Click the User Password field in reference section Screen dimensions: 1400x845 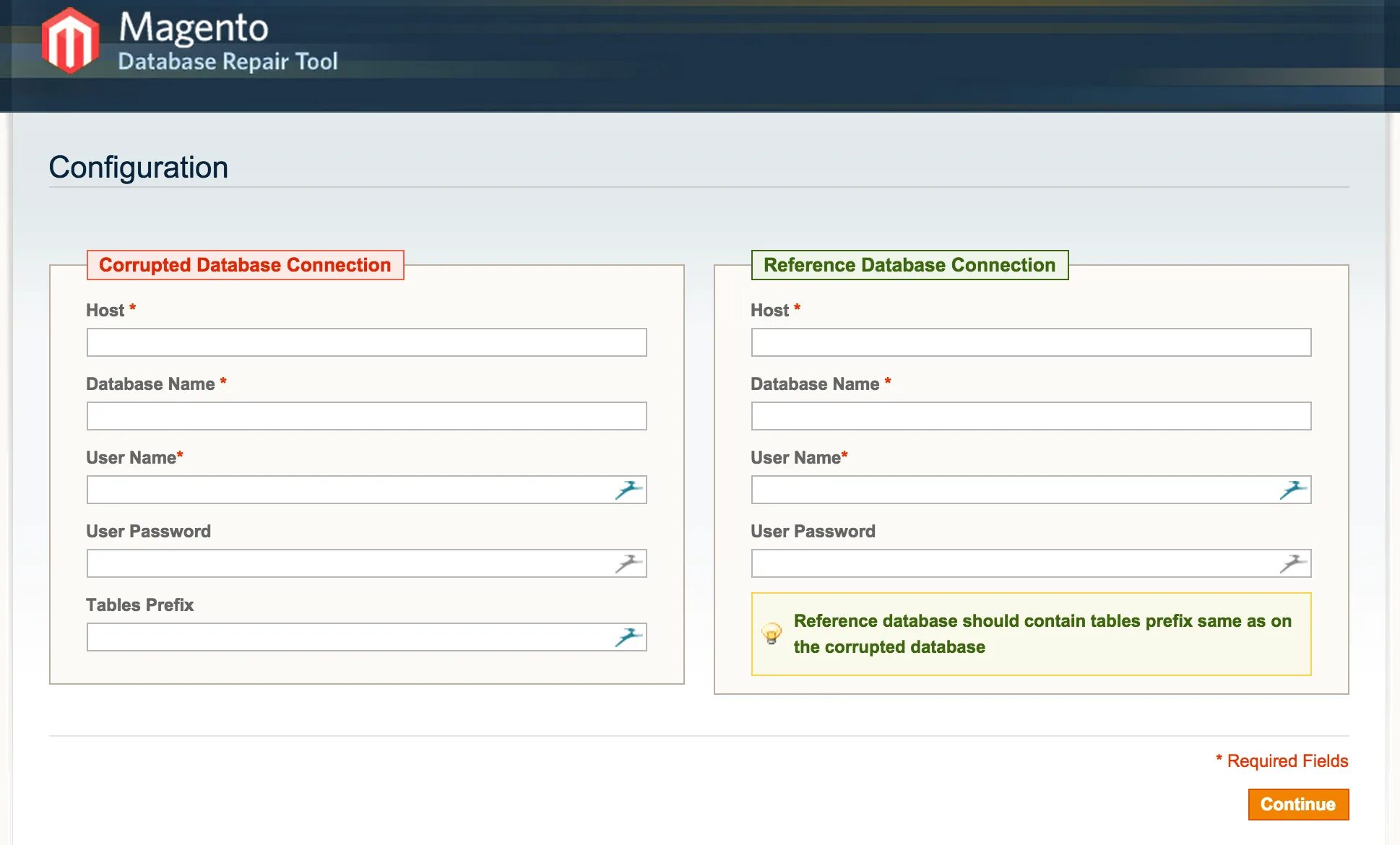(1031, 563)
